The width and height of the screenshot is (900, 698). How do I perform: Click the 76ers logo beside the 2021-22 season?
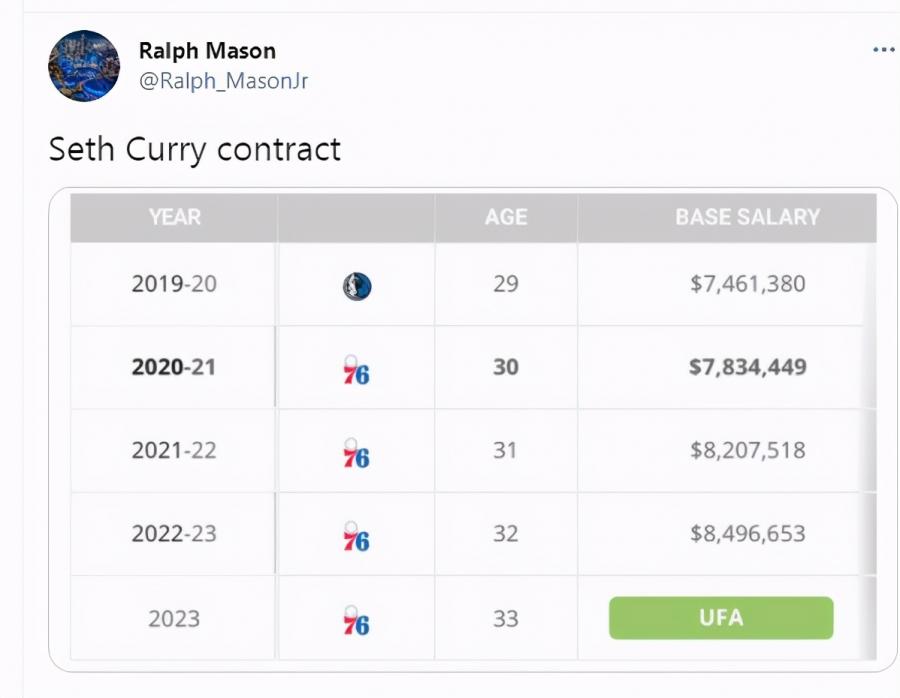click(x=354, y=450)
